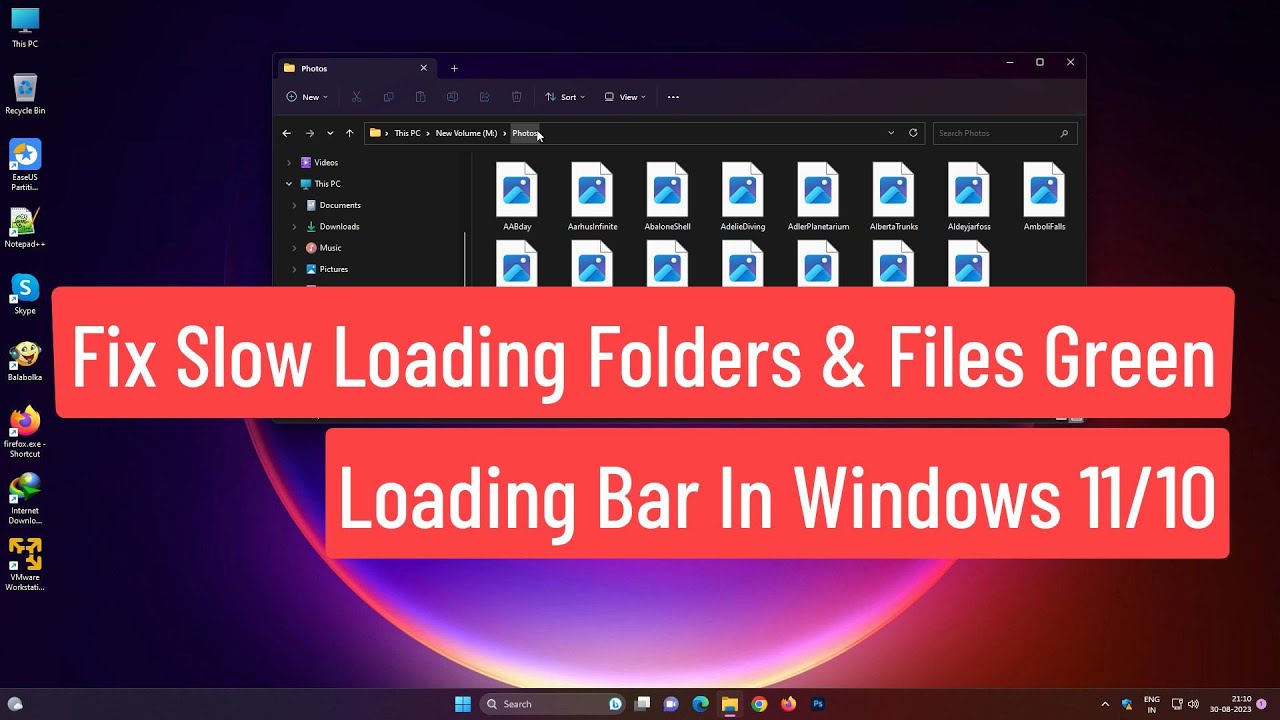Open the Windows Start menu
This screenshot has height=720, width=1280.
463,704
